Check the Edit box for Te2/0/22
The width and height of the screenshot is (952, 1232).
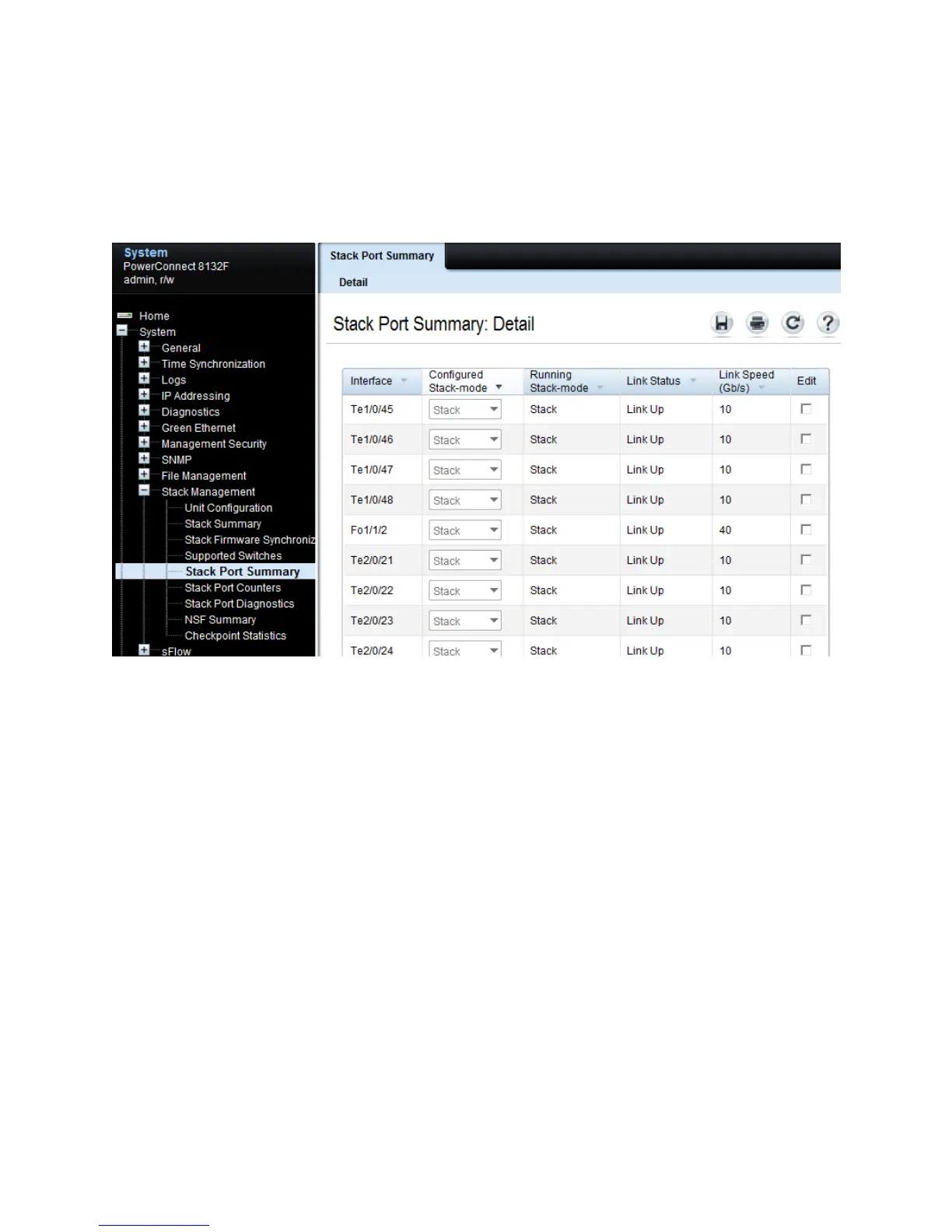(x=806, y=590)
